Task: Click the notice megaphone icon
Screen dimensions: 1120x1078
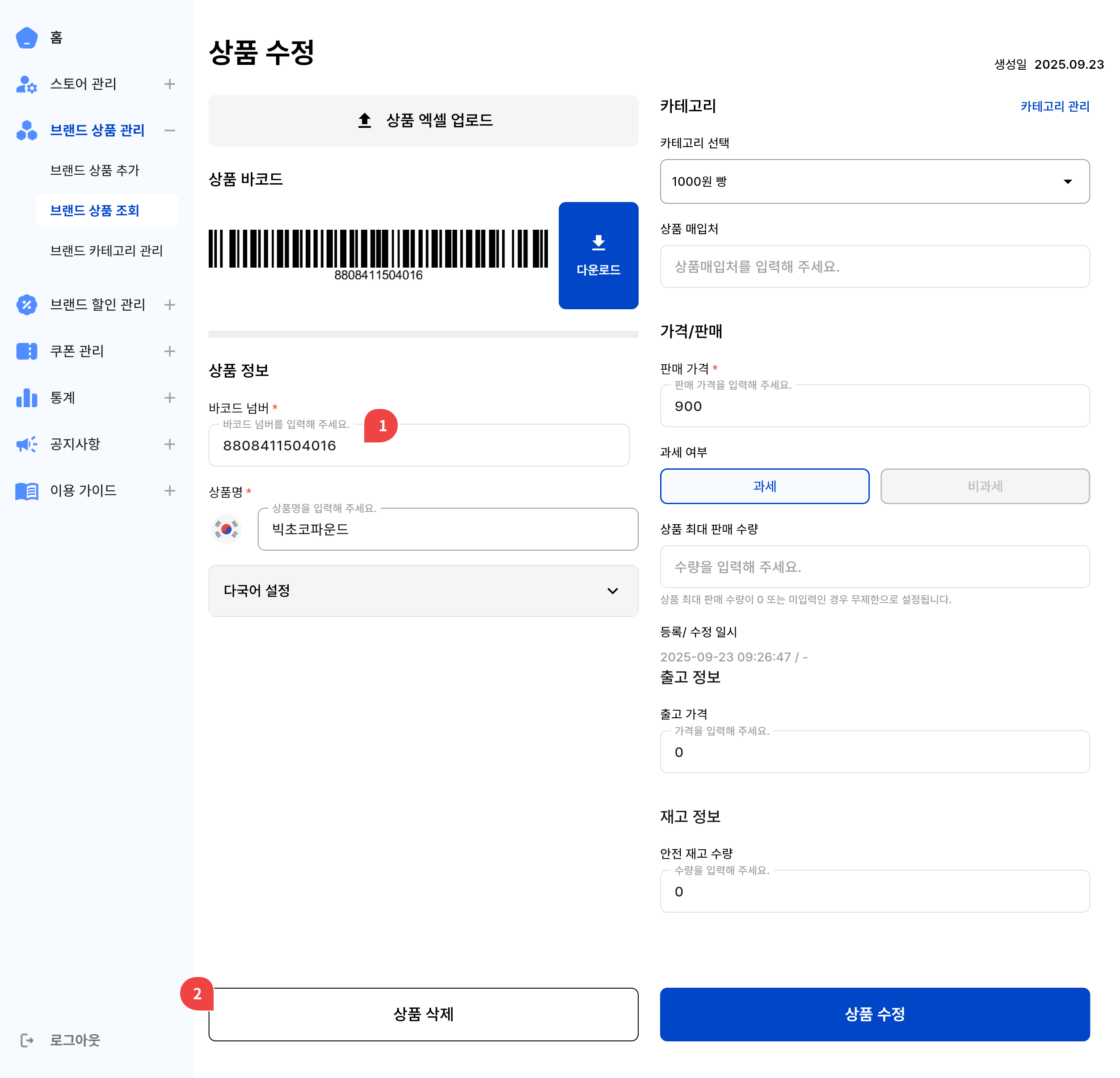Action: pyautogui.click(x=26, y=444)
